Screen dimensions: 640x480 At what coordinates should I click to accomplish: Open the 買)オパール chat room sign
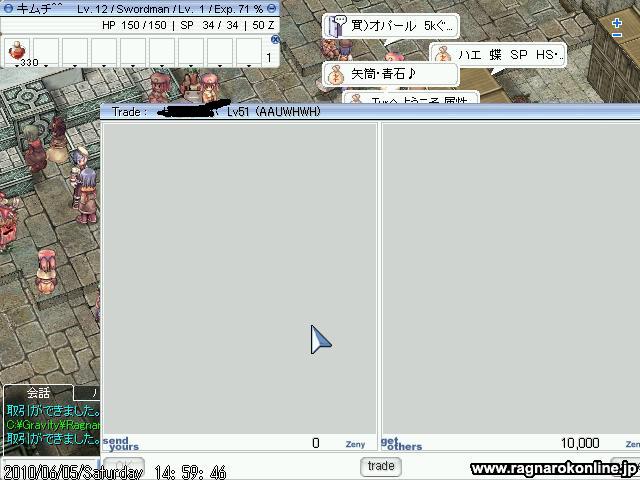pyautogui.click(x=391, y=26)
